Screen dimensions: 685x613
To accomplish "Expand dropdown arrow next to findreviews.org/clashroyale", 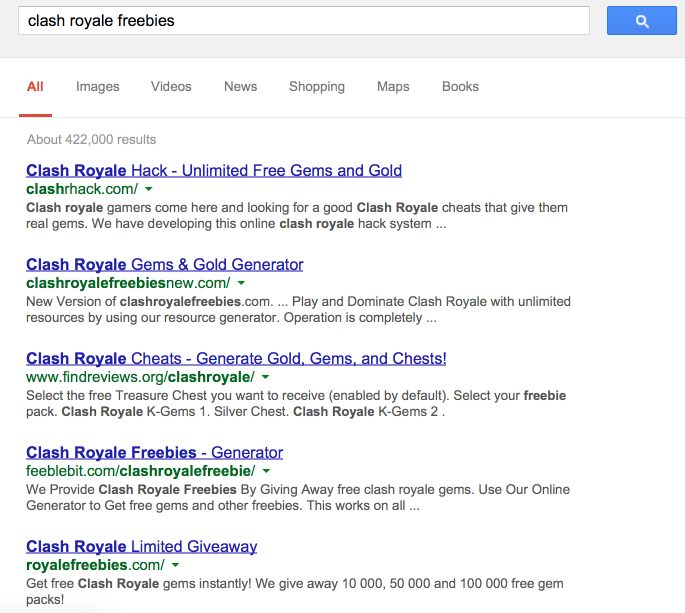I will point(266,377).
